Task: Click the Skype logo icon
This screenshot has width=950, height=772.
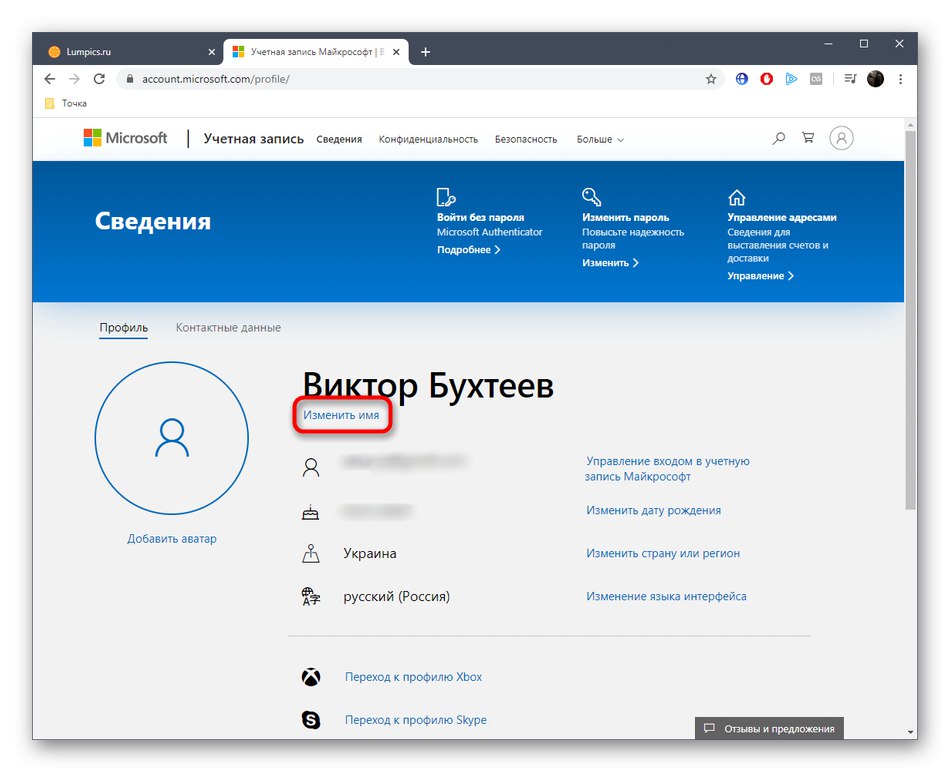Action: pos(311,720)
